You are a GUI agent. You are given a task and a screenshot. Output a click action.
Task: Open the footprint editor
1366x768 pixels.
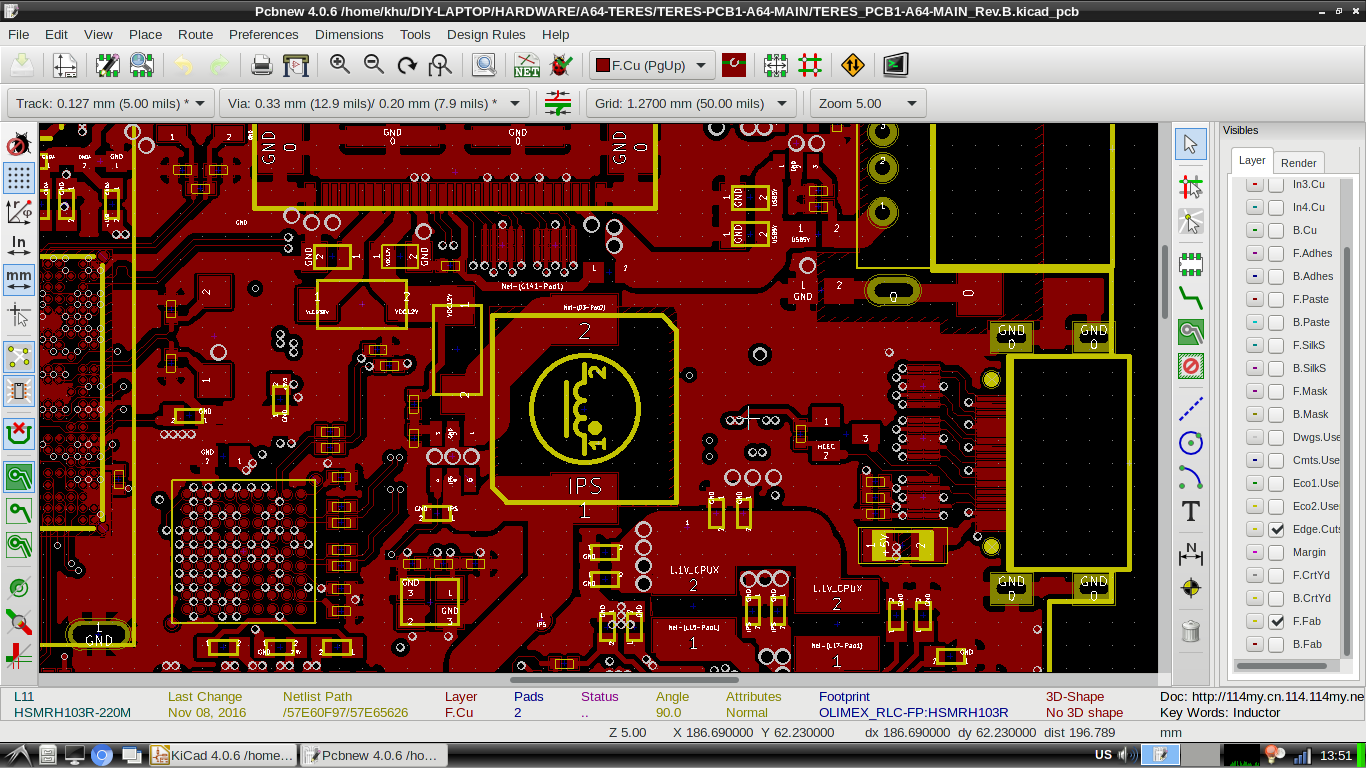(x=108, y=66)
